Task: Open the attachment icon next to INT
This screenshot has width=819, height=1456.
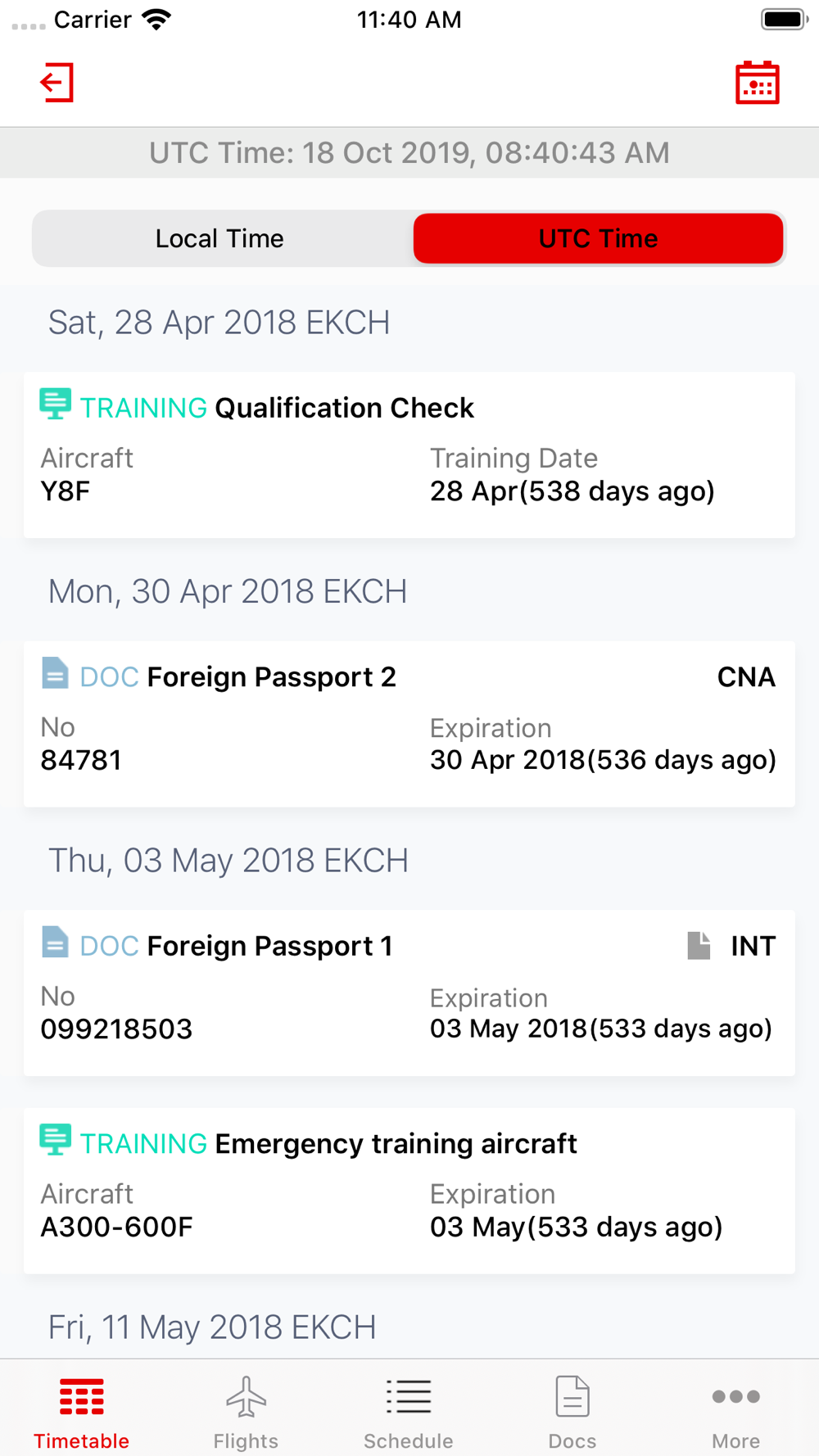Action: 699,945
